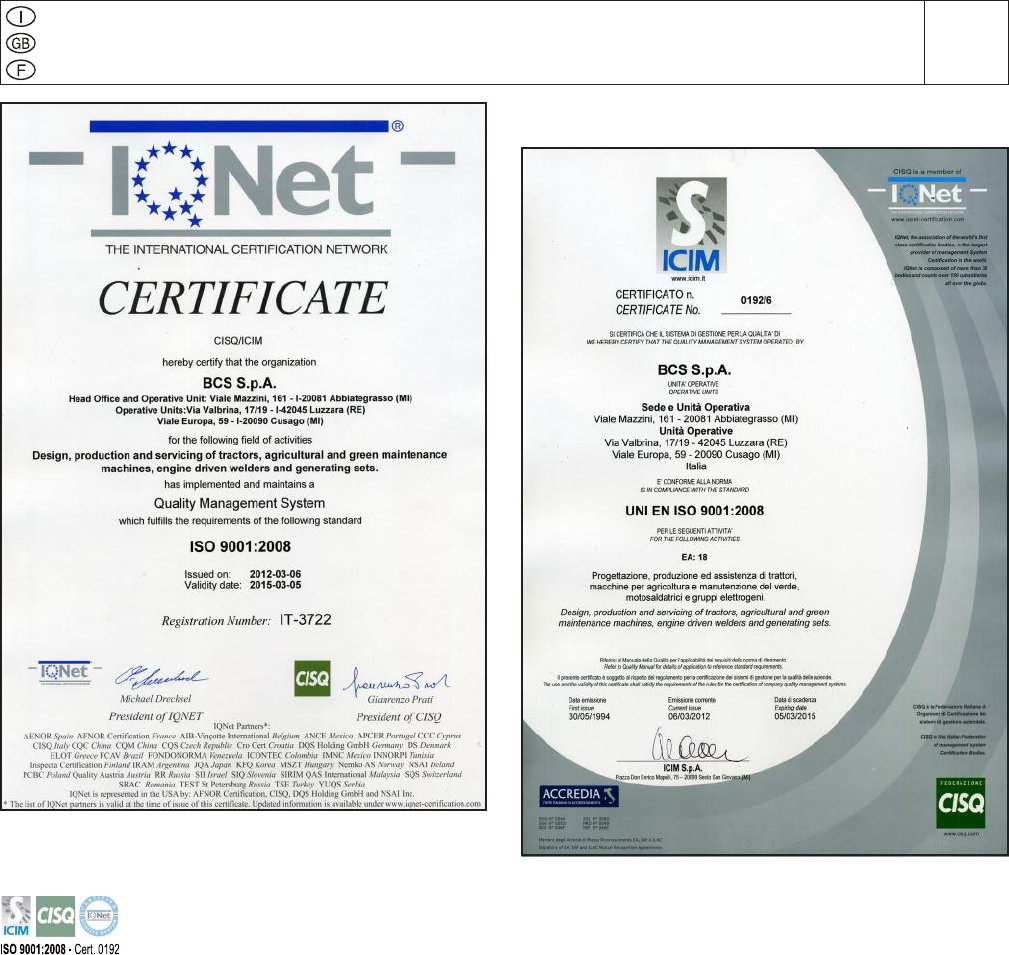Open the www.iqnet-certification.com link in the footnote
The width and height of the screenshot is (1009, 955).
coord(432,804)
